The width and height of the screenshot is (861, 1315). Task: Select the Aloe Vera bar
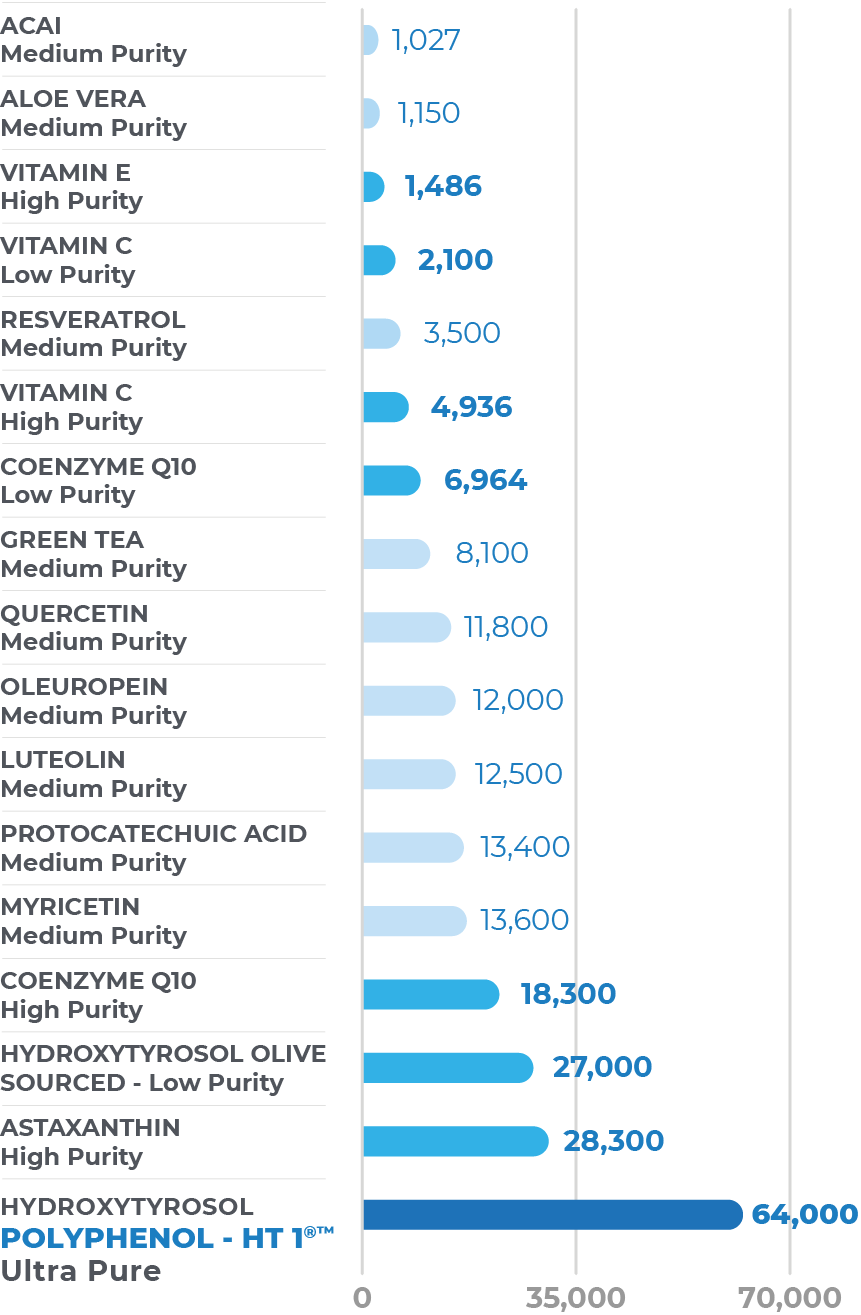[x=370, y=113]
